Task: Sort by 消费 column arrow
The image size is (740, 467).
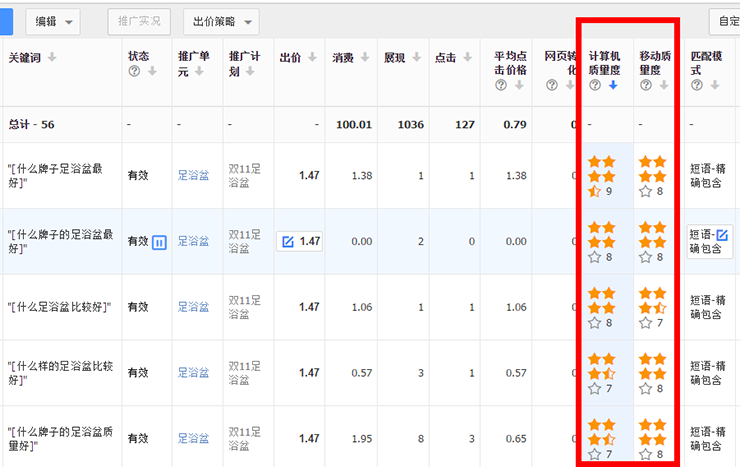Action: click(x=365, y=58)
